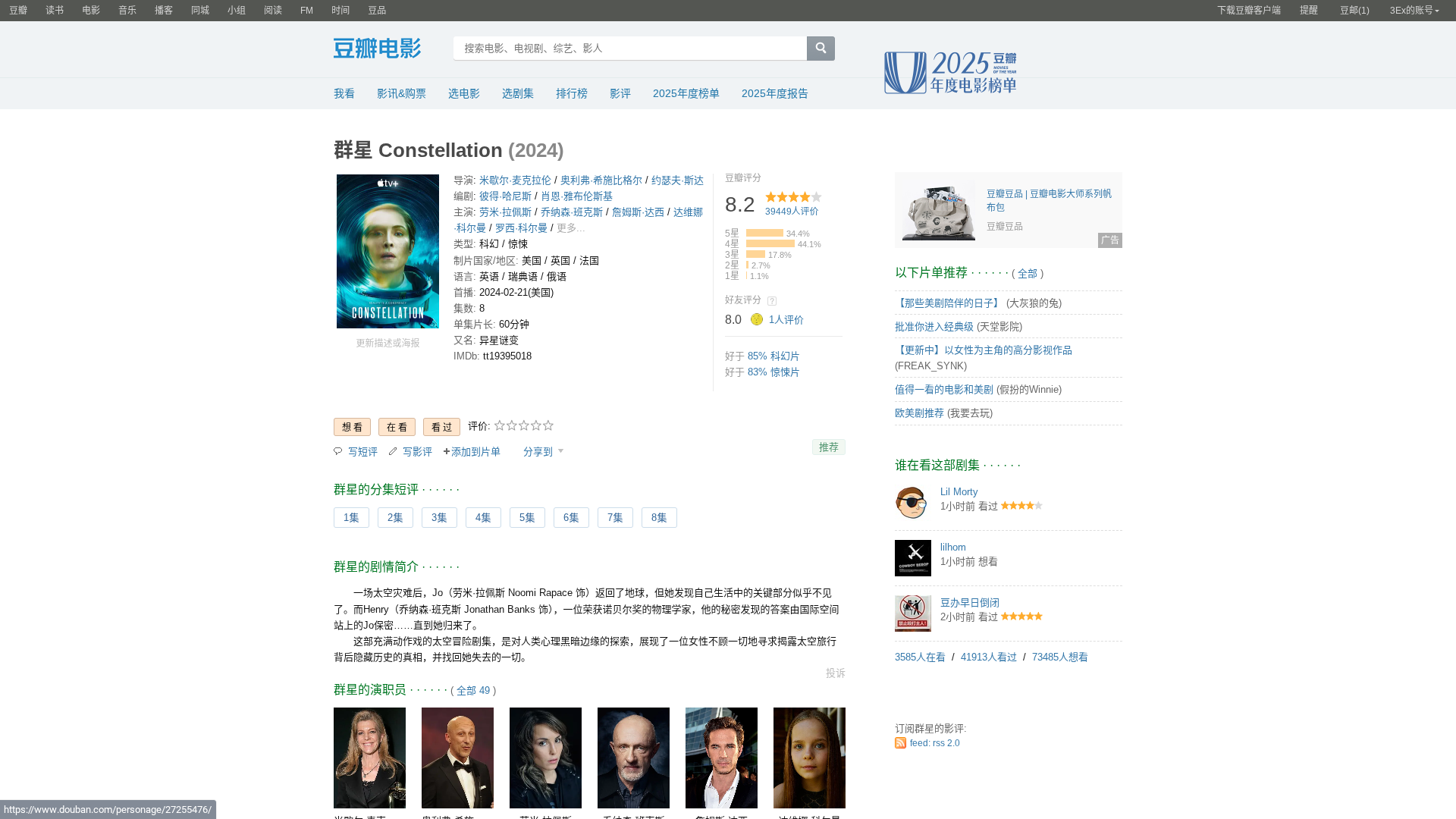Expand the 分享到 share dropdown
The height and width of the screenshot is (819, 1456).
click(543, 452)
